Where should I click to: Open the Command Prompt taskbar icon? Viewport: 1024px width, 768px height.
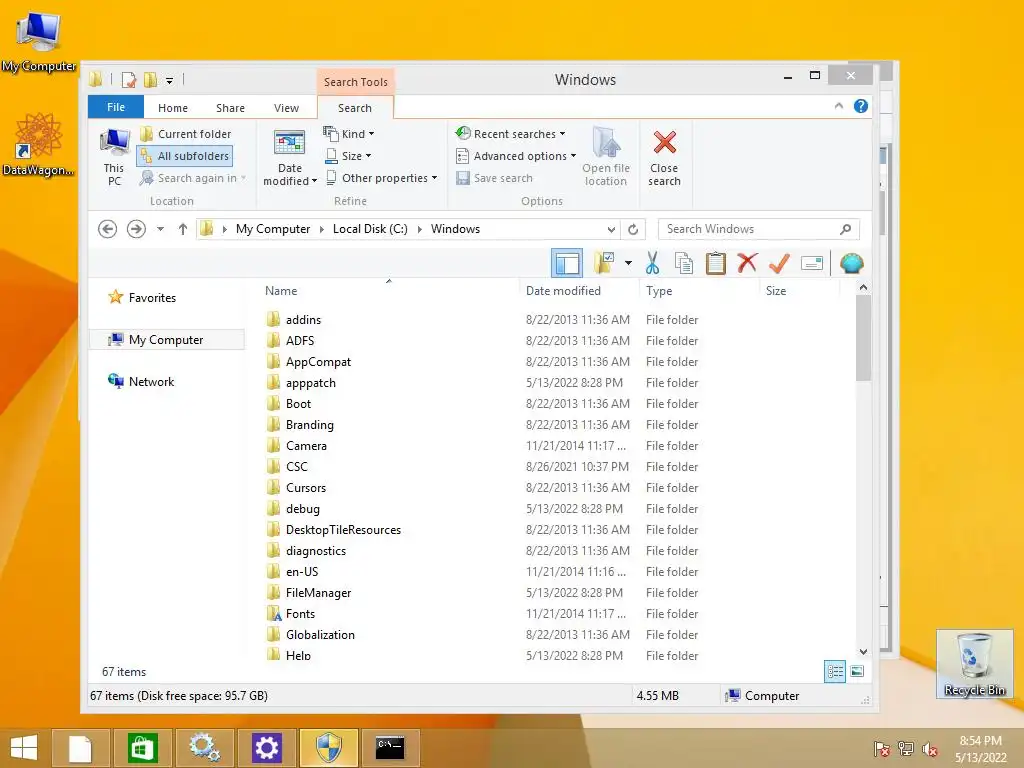point(390,748)
